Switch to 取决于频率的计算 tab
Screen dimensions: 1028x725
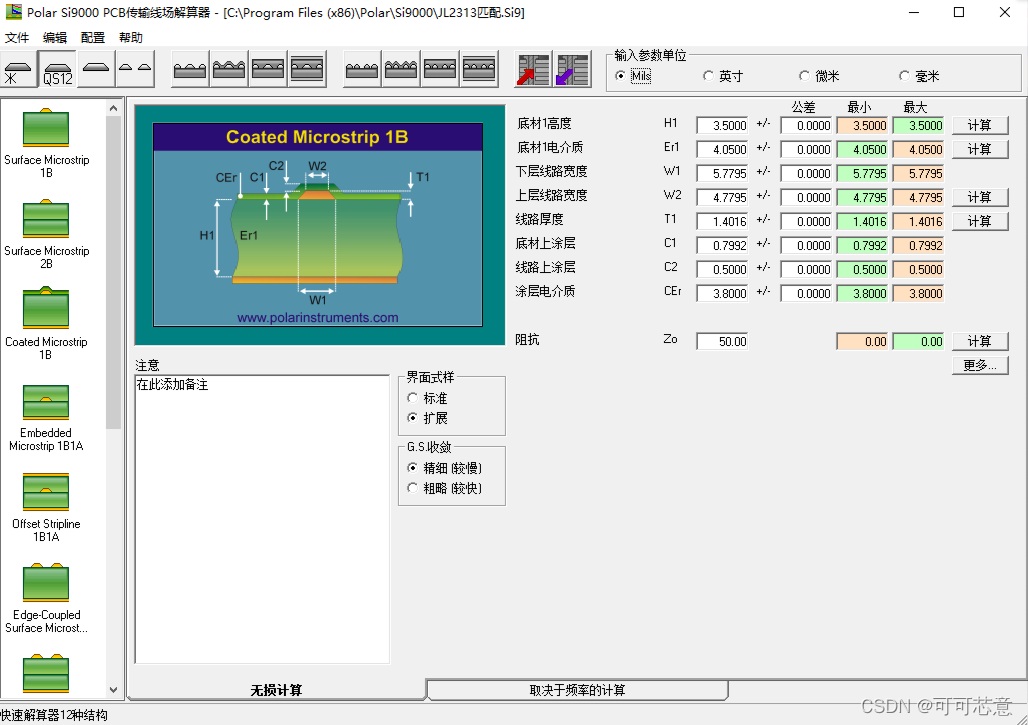click(x=577, y=690)
